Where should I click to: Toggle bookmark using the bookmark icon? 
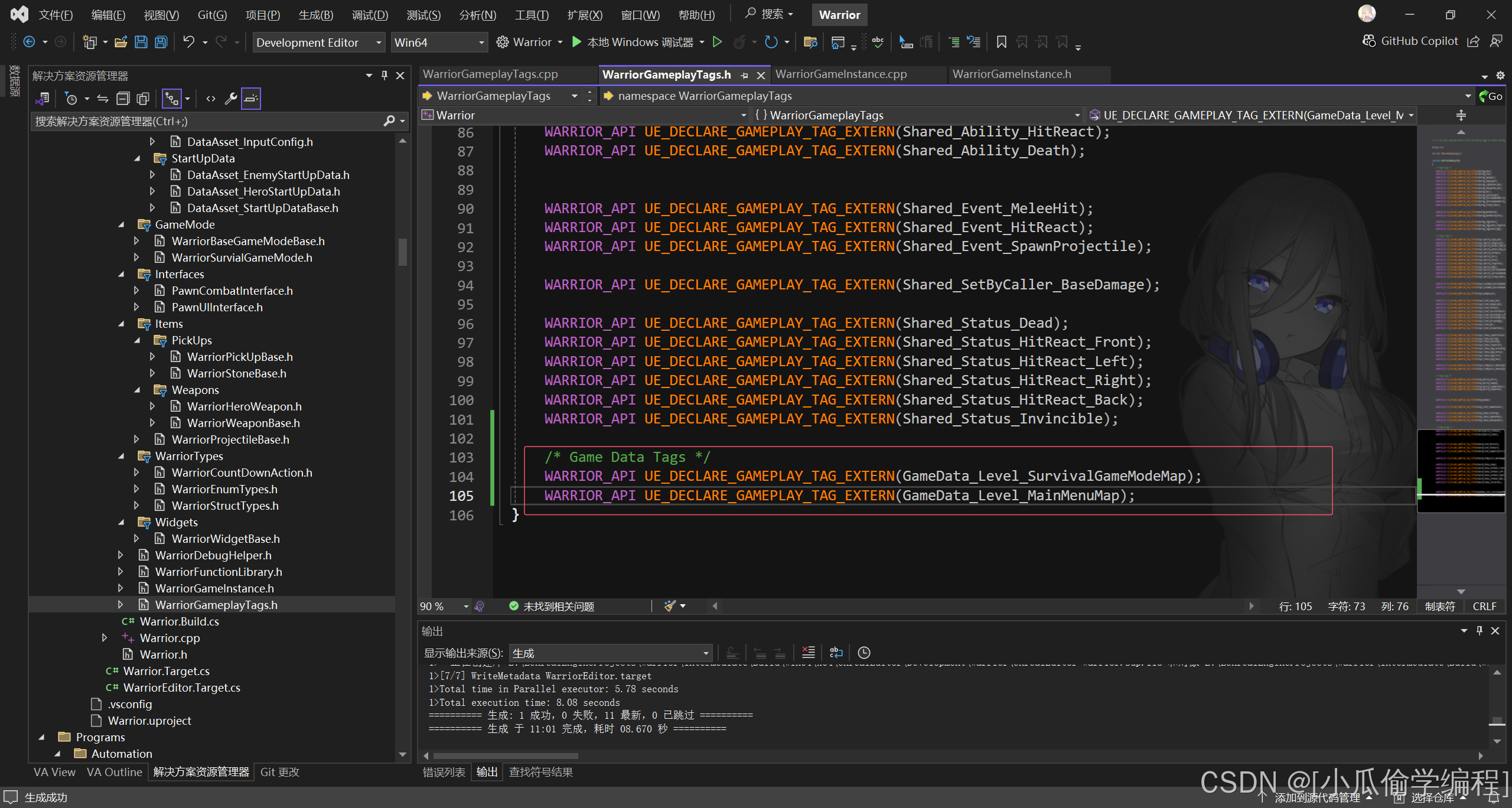1001,42
